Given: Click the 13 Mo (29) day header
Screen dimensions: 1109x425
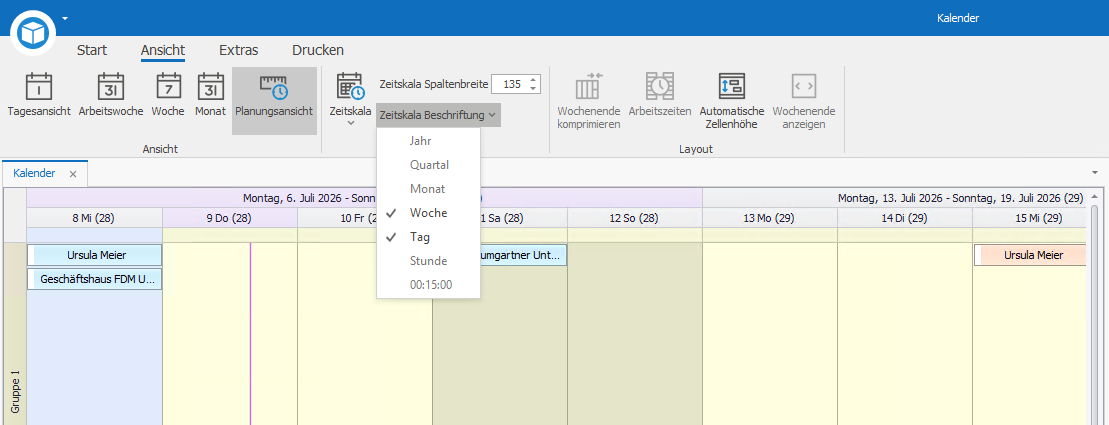Looking at the screenshot, I should (x=770, y=219).
